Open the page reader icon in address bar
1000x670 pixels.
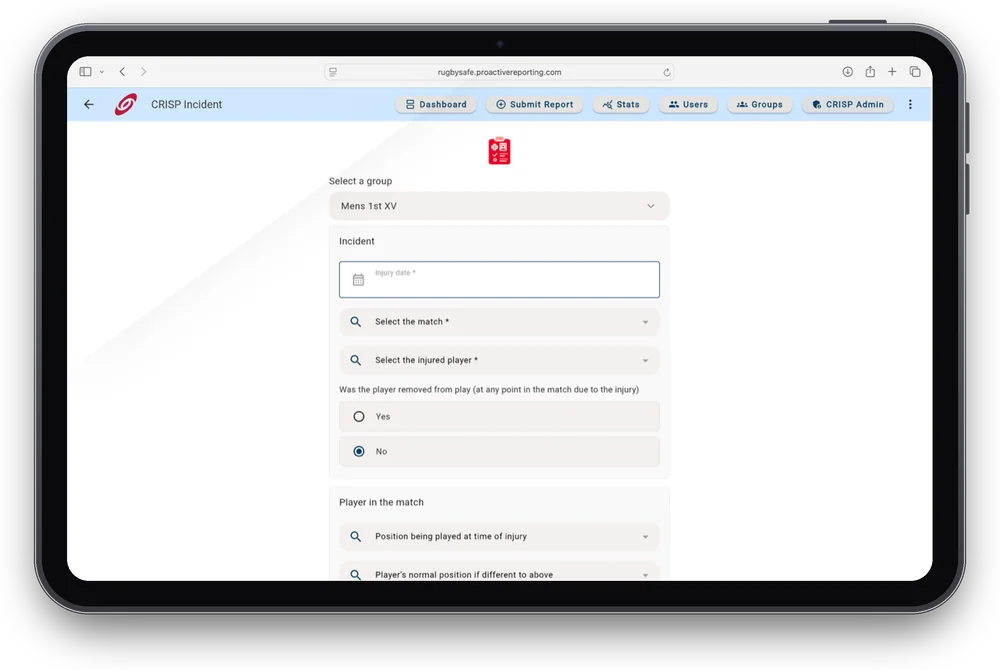pos(333,72)
